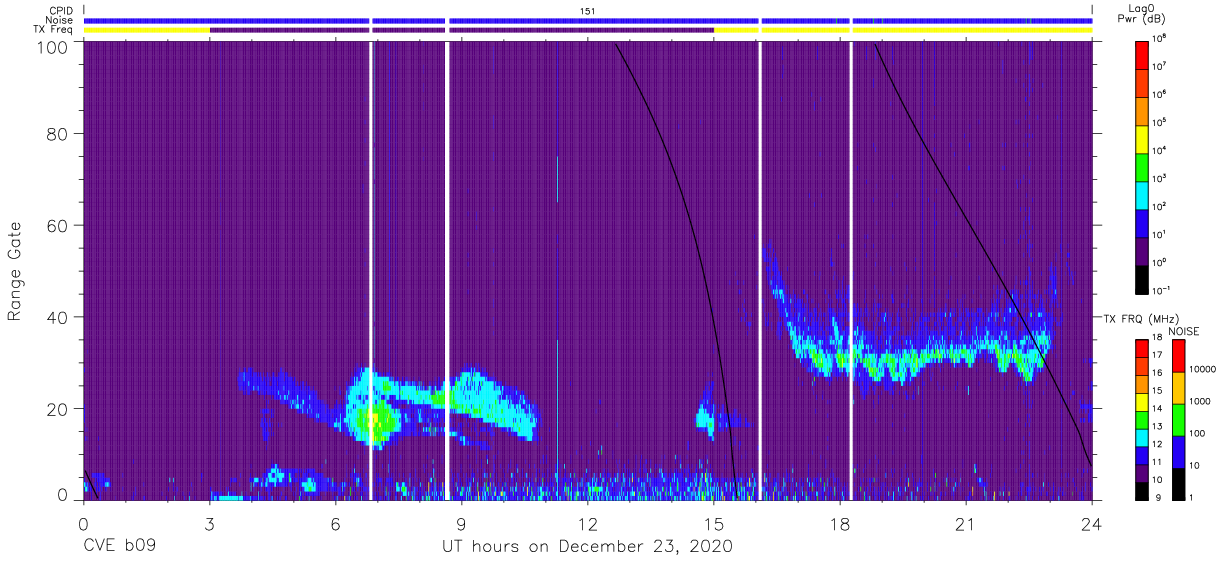This screenshot has width=1228, height=567.
Task: Click the green segment of the NOISE colorbar
Action: tap(1178, 420)
